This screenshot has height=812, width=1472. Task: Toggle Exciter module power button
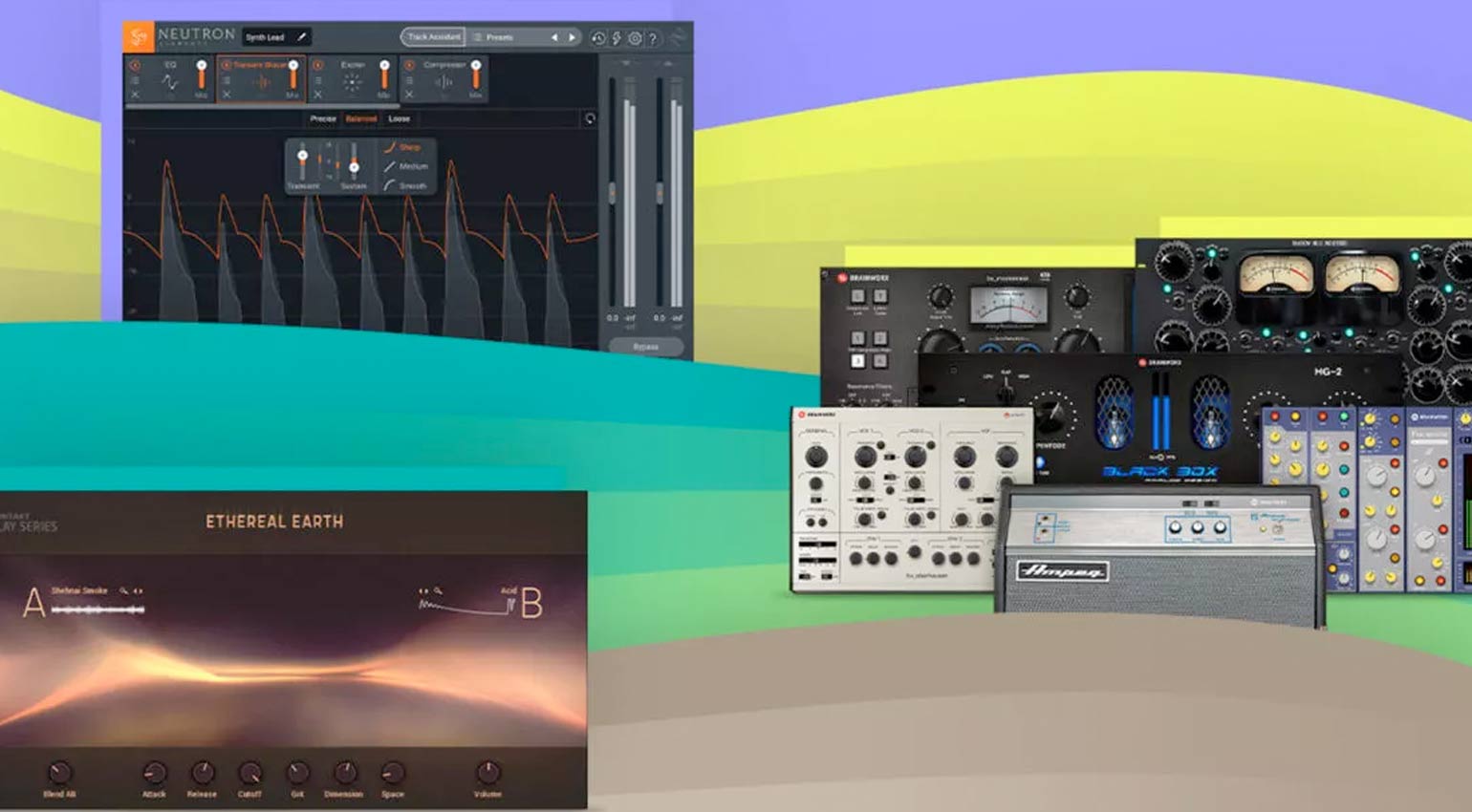pos(318,66)
